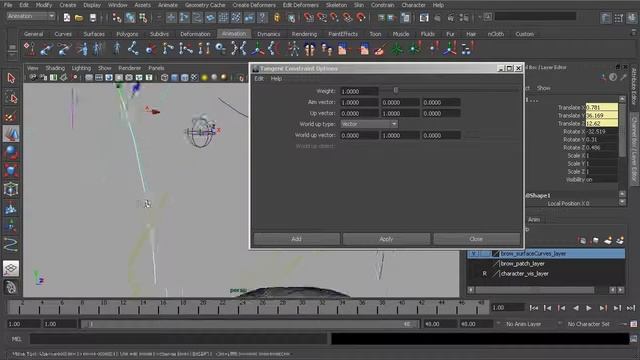Click the green locator constraint shelf icon

pyautogui.click(x=396, y=49)
